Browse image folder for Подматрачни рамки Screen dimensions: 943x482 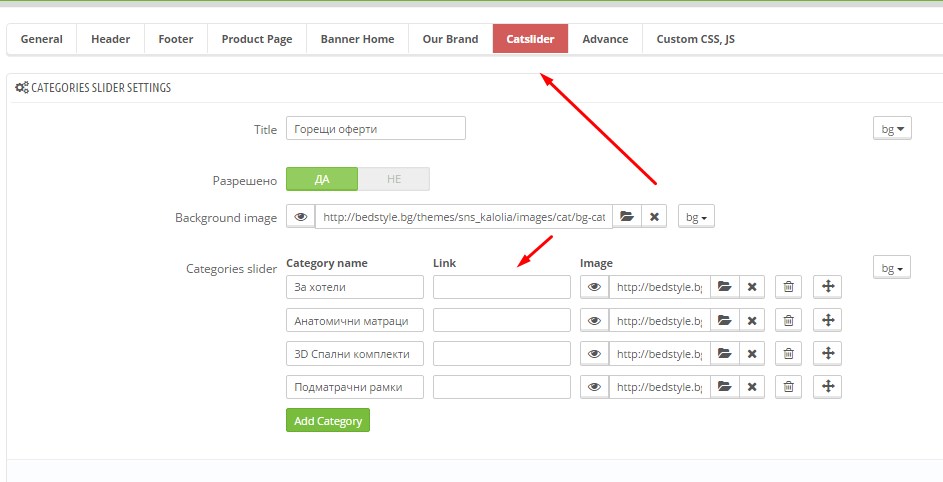(725, 387)
